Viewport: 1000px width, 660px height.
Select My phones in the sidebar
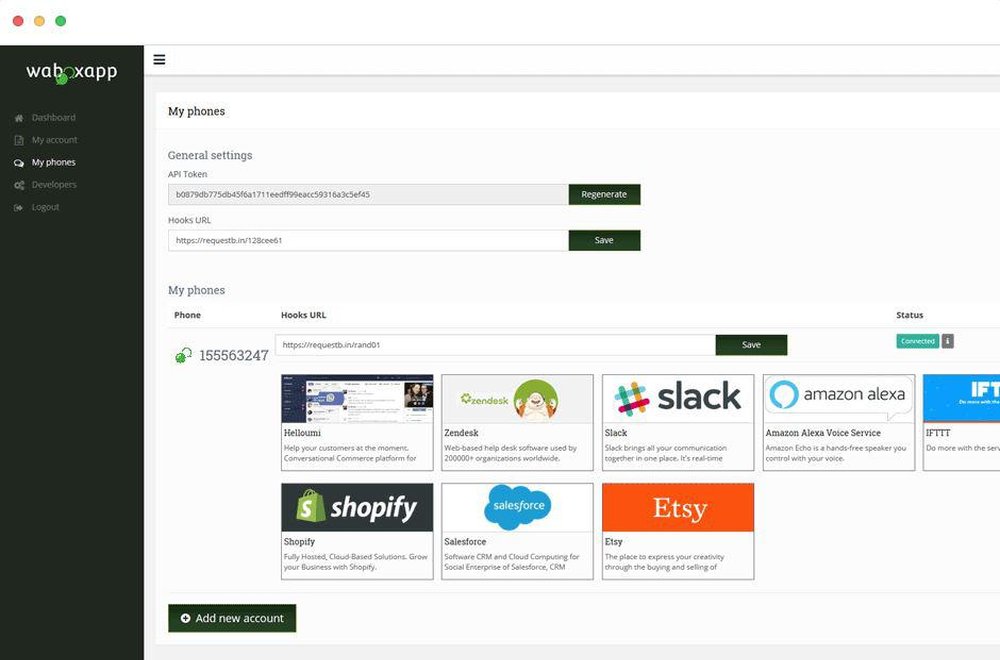pos(54,162)
